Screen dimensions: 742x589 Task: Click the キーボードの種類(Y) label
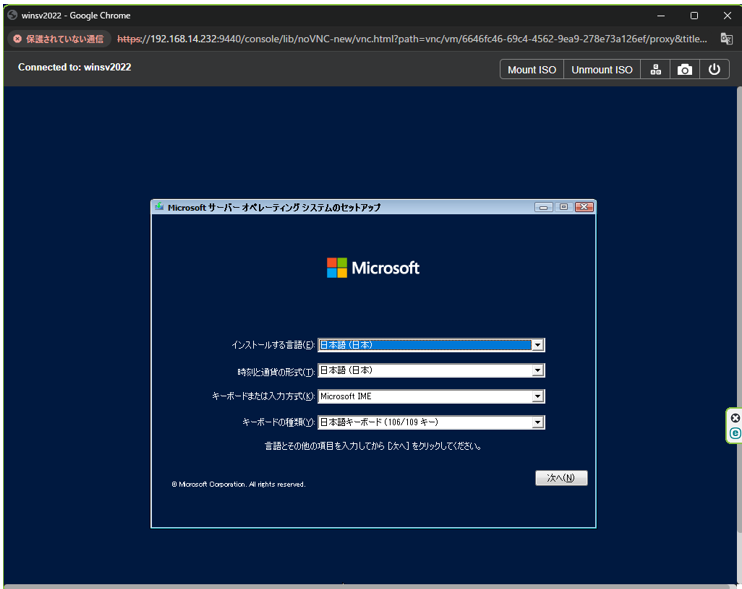(278, 422)
